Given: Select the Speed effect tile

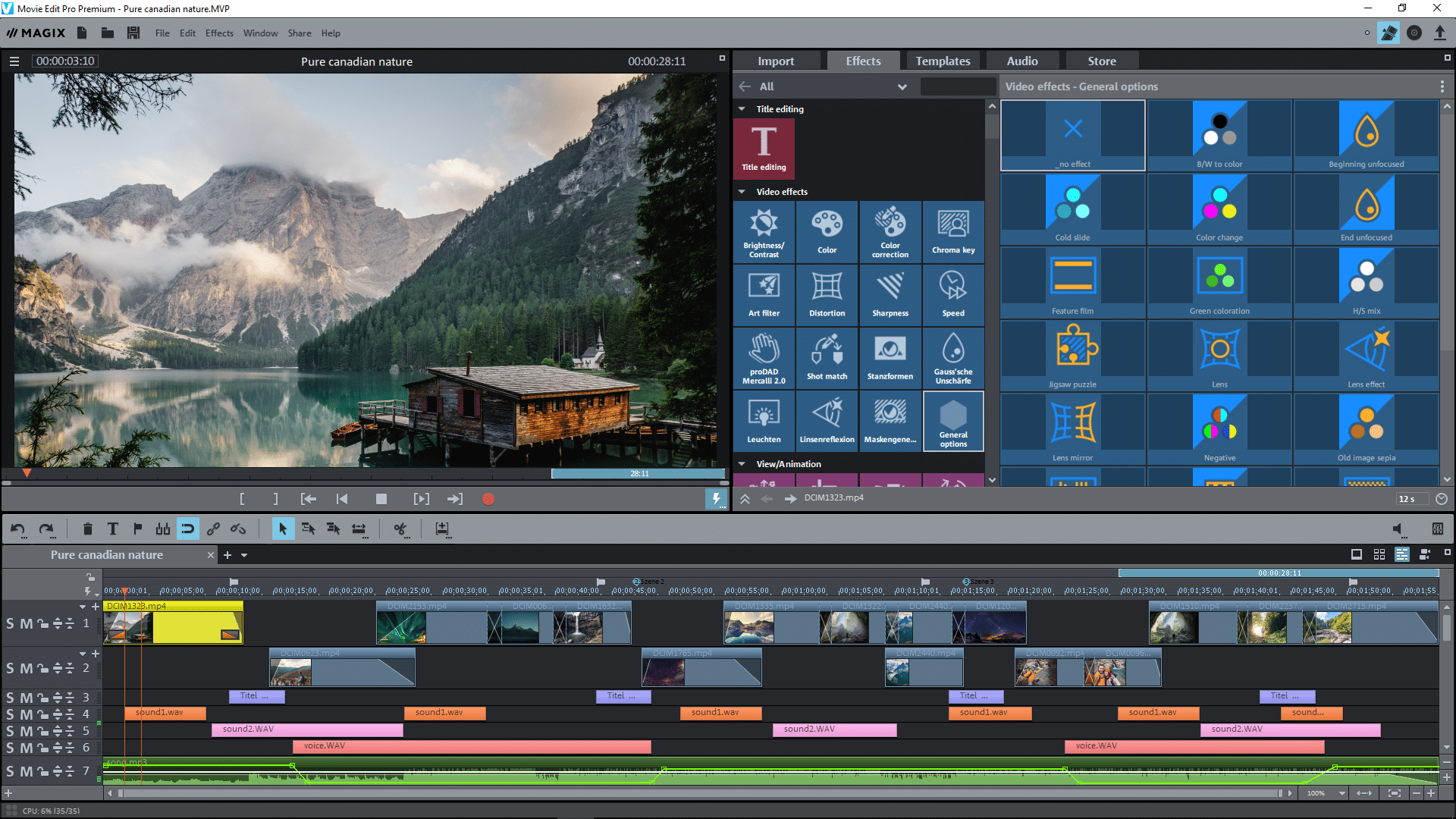Looking at the screenshot, I should click(x=953, y=295).
